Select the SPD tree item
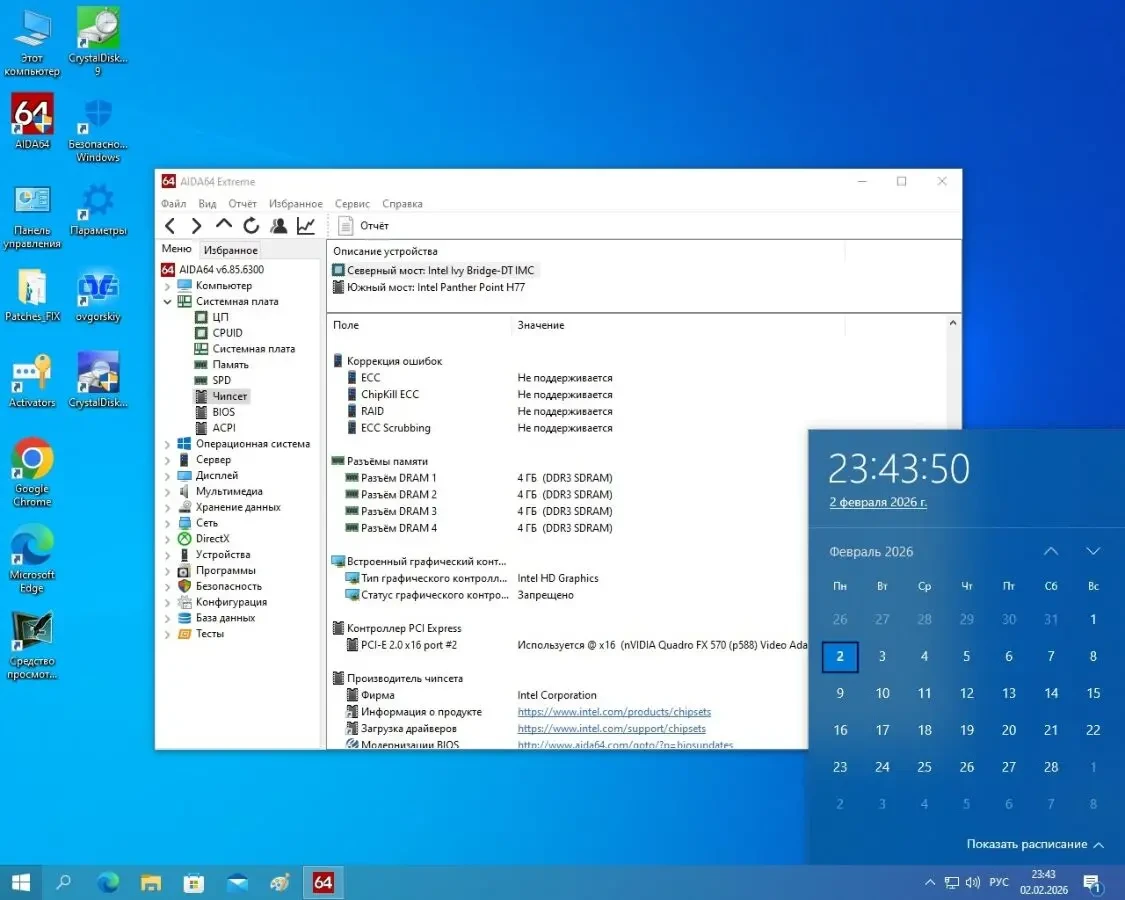 [x=222, y=380]
